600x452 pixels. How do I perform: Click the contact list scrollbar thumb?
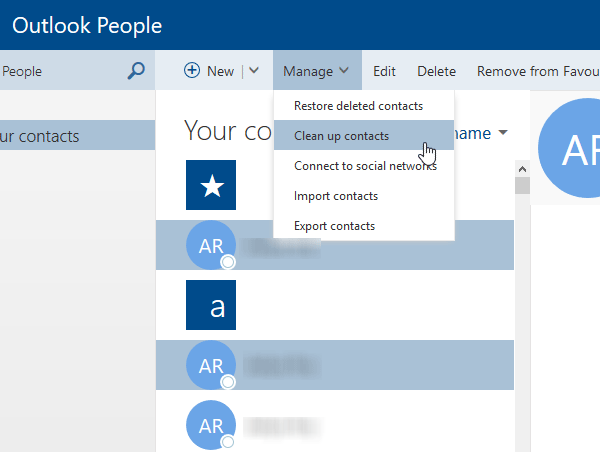522,186
